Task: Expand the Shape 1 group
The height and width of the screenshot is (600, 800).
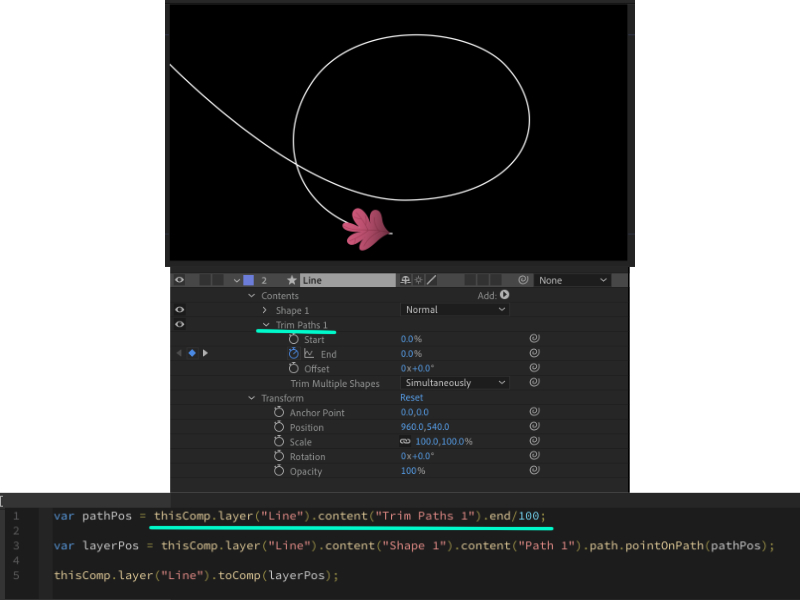Action: click(264, 310)
